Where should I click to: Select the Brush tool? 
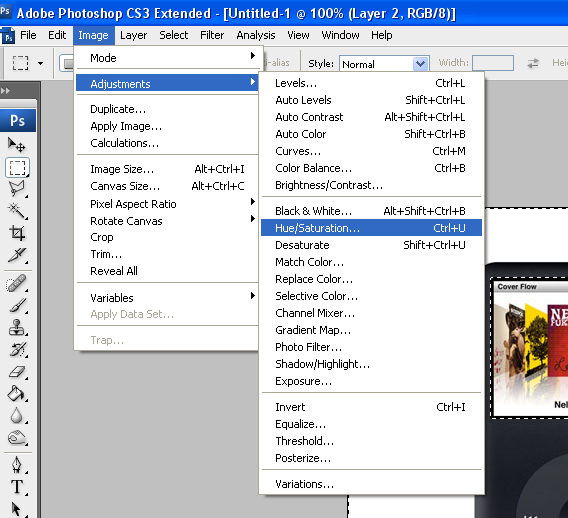pos(17,306)
